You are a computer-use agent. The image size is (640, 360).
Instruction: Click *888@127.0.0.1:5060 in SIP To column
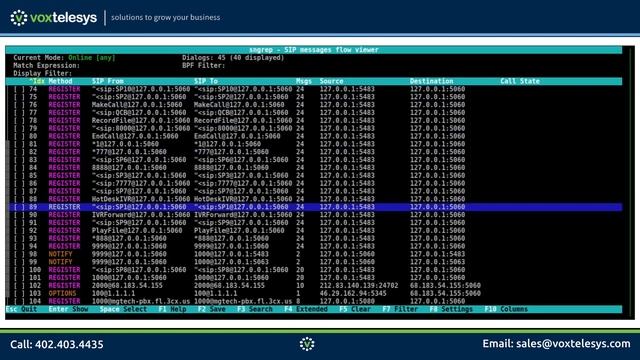231,238
